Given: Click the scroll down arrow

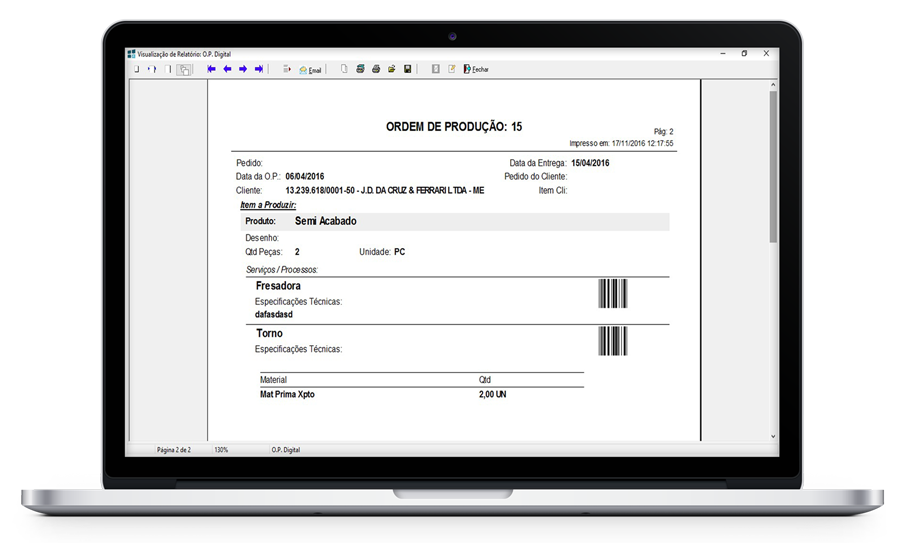Looking at the screenshot, I should [x=773, y=436].
